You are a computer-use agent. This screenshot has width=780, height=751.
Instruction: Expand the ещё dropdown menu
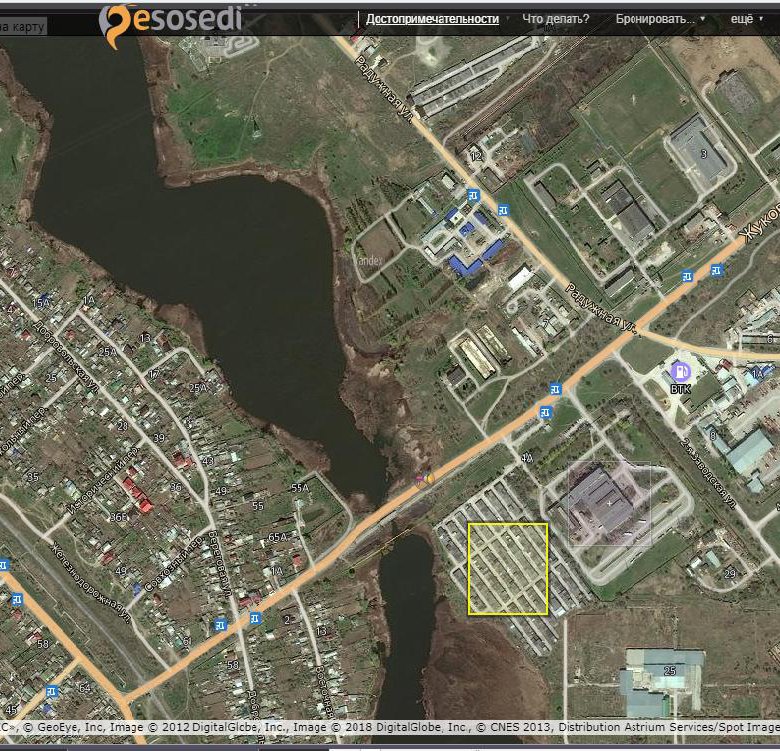click(x=745, y=19)
